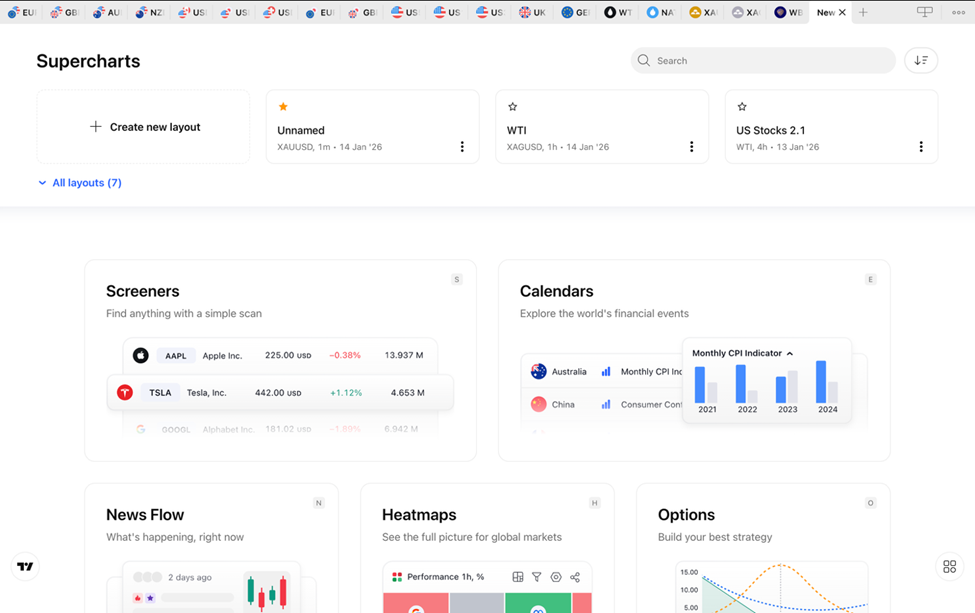Click Apple's −0.38% change value
Viewport: 975px width, 613px height.
coord(344,356)
